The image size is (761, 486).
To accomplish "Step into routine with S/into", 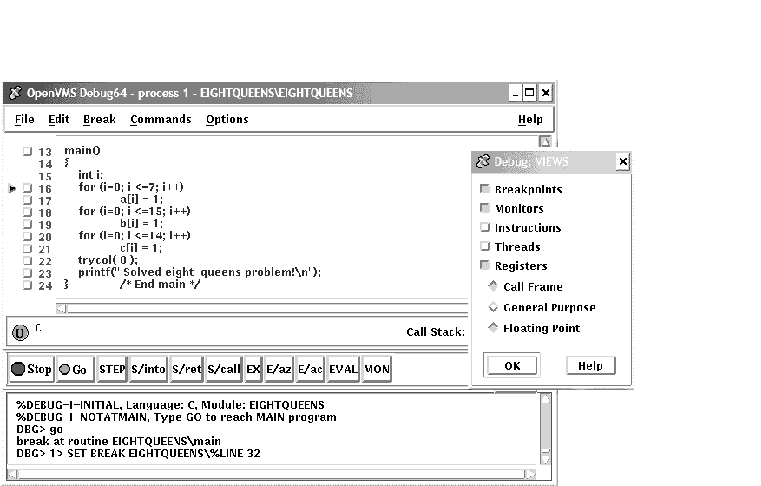I will coord(148,369).
